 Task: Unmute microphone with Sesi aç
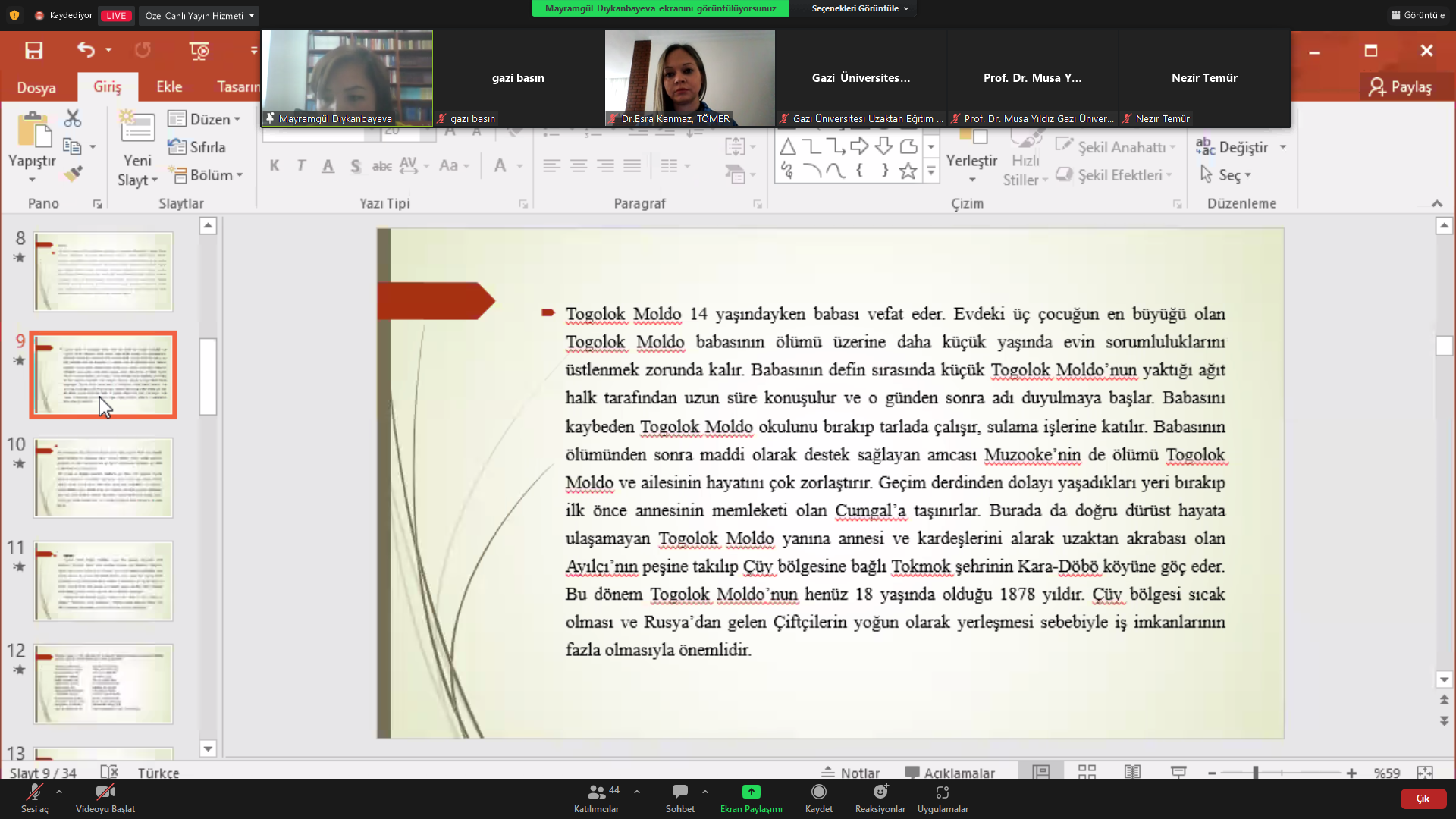point(34,799)
